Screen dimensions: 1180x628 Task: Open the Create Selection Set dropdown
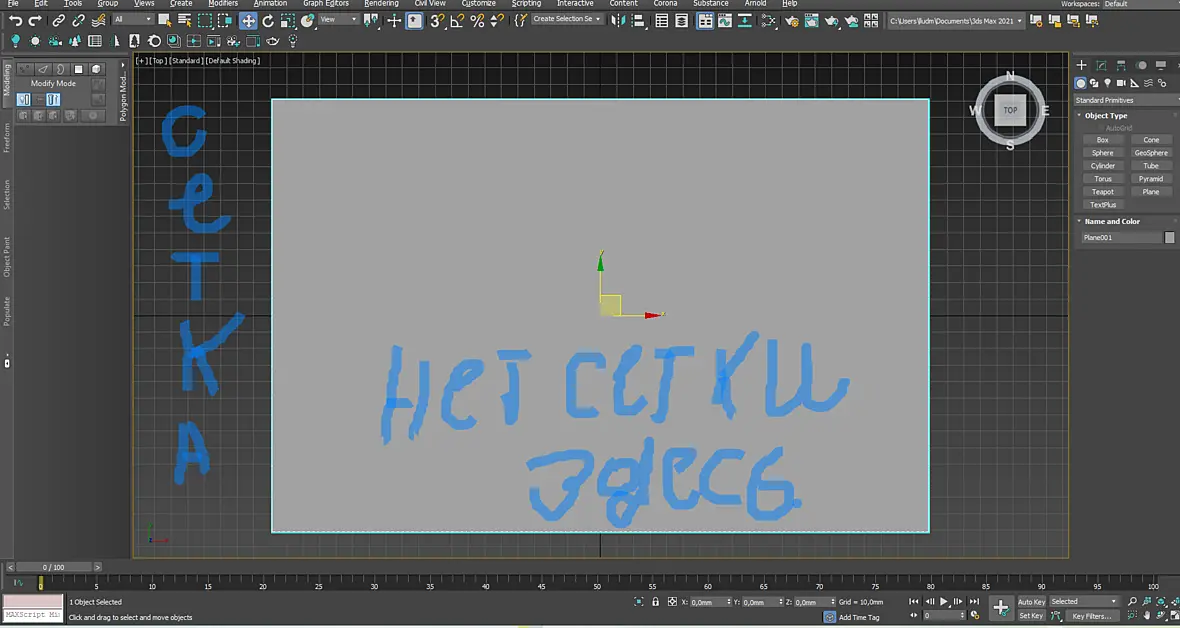tap(567, 19)
